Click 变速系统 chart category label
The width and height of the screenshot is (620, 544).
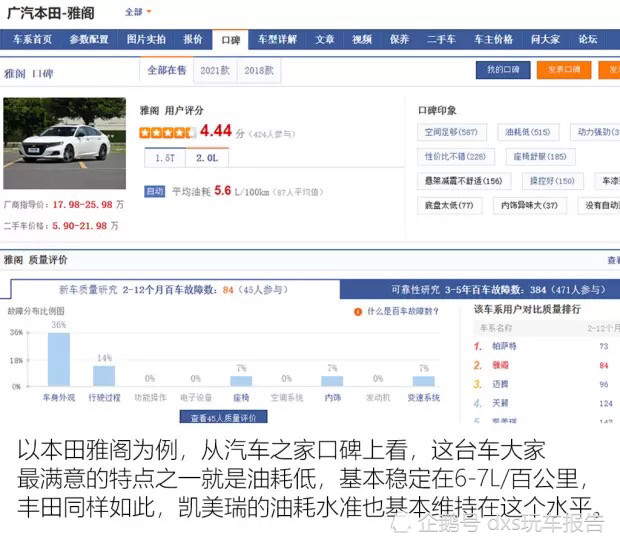coord(424,398)
